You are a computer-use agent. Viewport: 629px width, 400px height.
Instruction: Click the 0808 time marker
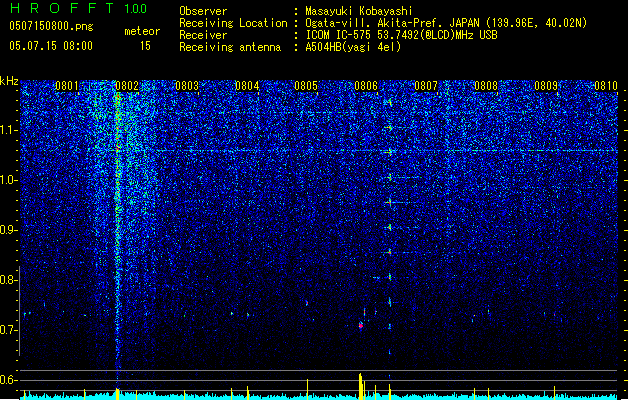[x=486, y=86]
